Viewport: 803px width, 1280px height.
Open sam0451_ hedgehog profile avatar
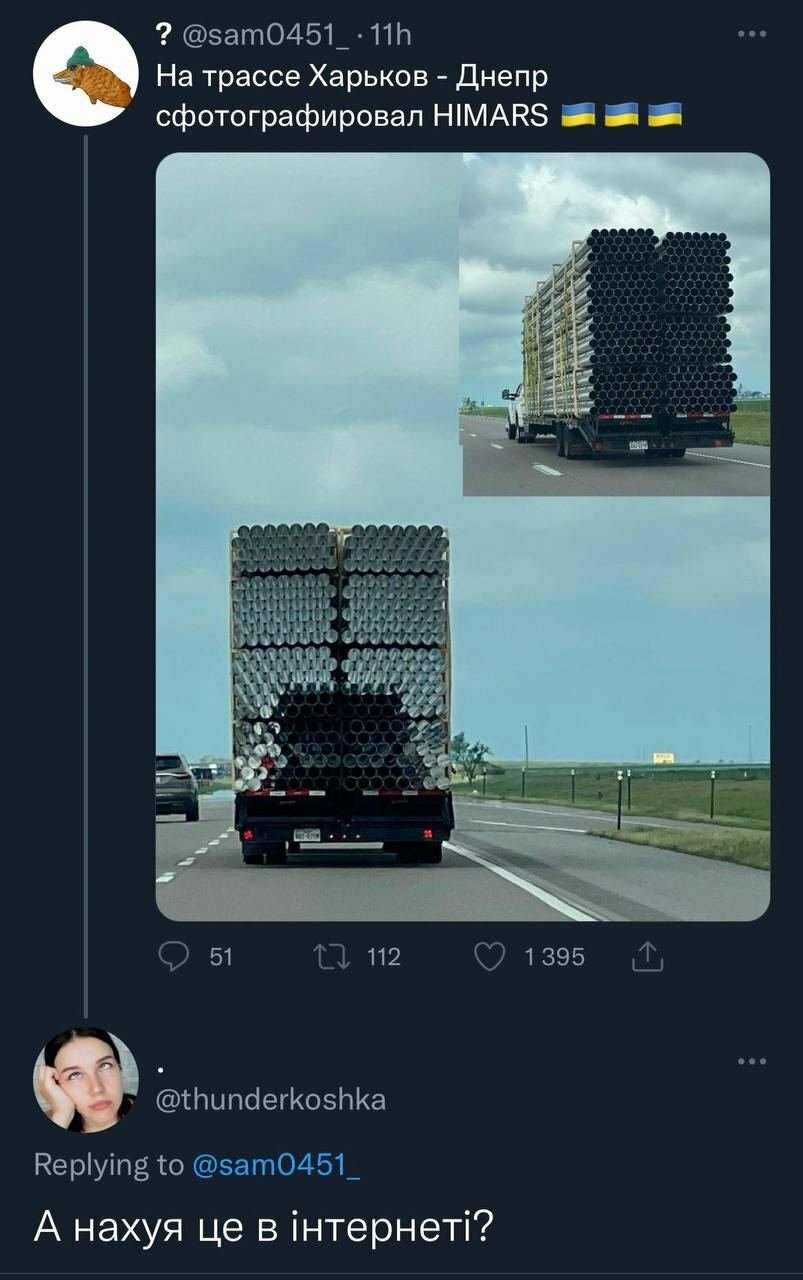tap(85, 73)
